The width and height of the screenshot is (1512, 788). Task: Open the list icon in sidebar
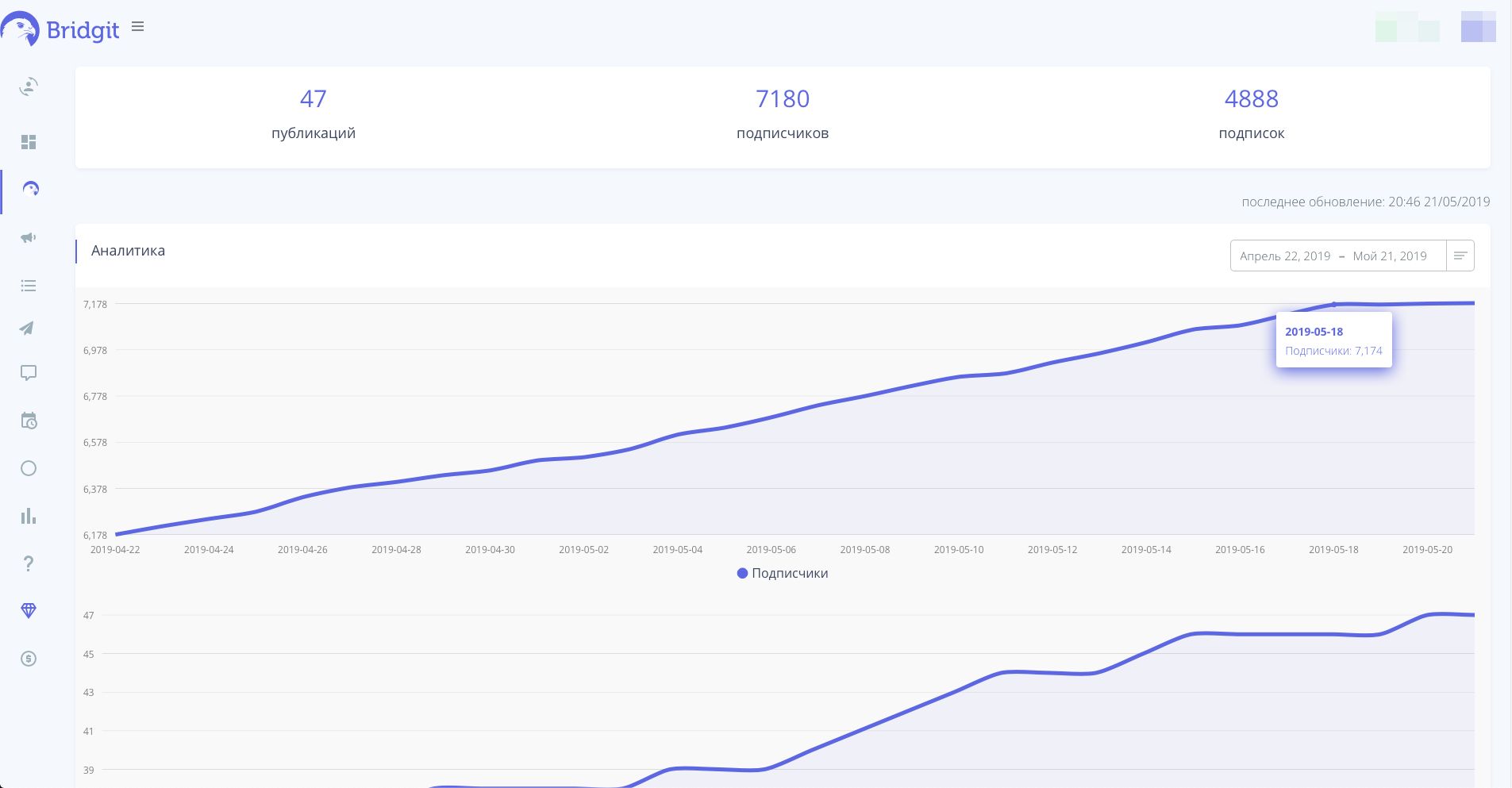point(29,286)
